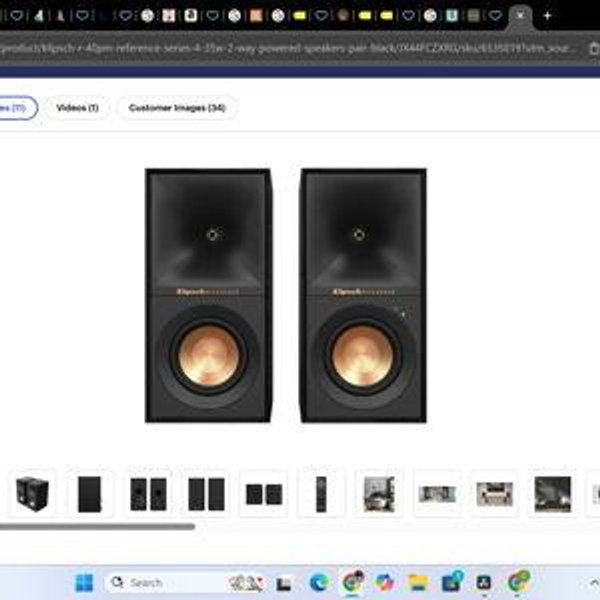The width and height of the screenshot is (600, 600).
Task: Open File Explorer from the taskbar
Action: [418, 583]
